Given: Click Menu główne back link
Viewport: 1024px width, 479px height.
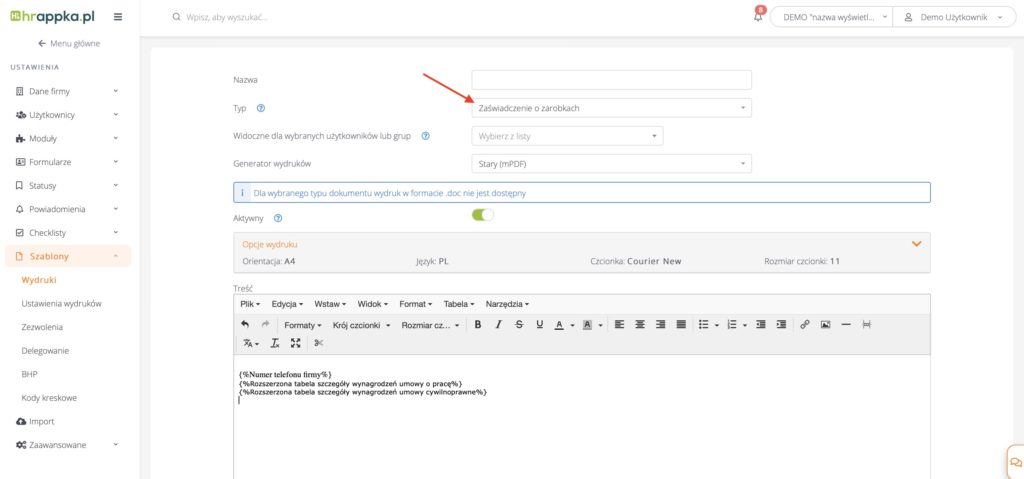Looking at the screenshot, I should tap(69, 43).
